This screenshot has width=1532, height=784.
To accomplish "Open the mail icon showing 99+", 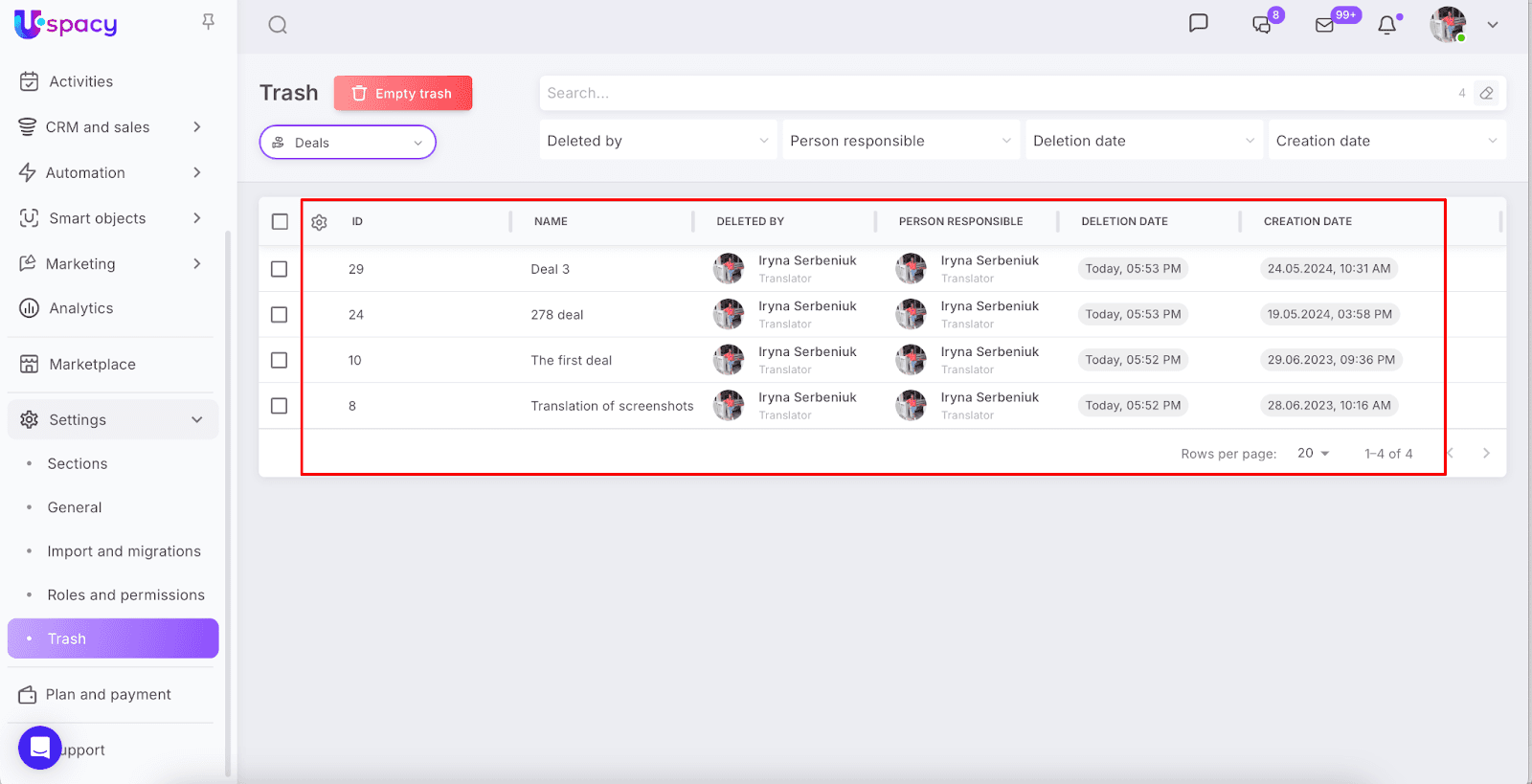I will point(1325,25).
